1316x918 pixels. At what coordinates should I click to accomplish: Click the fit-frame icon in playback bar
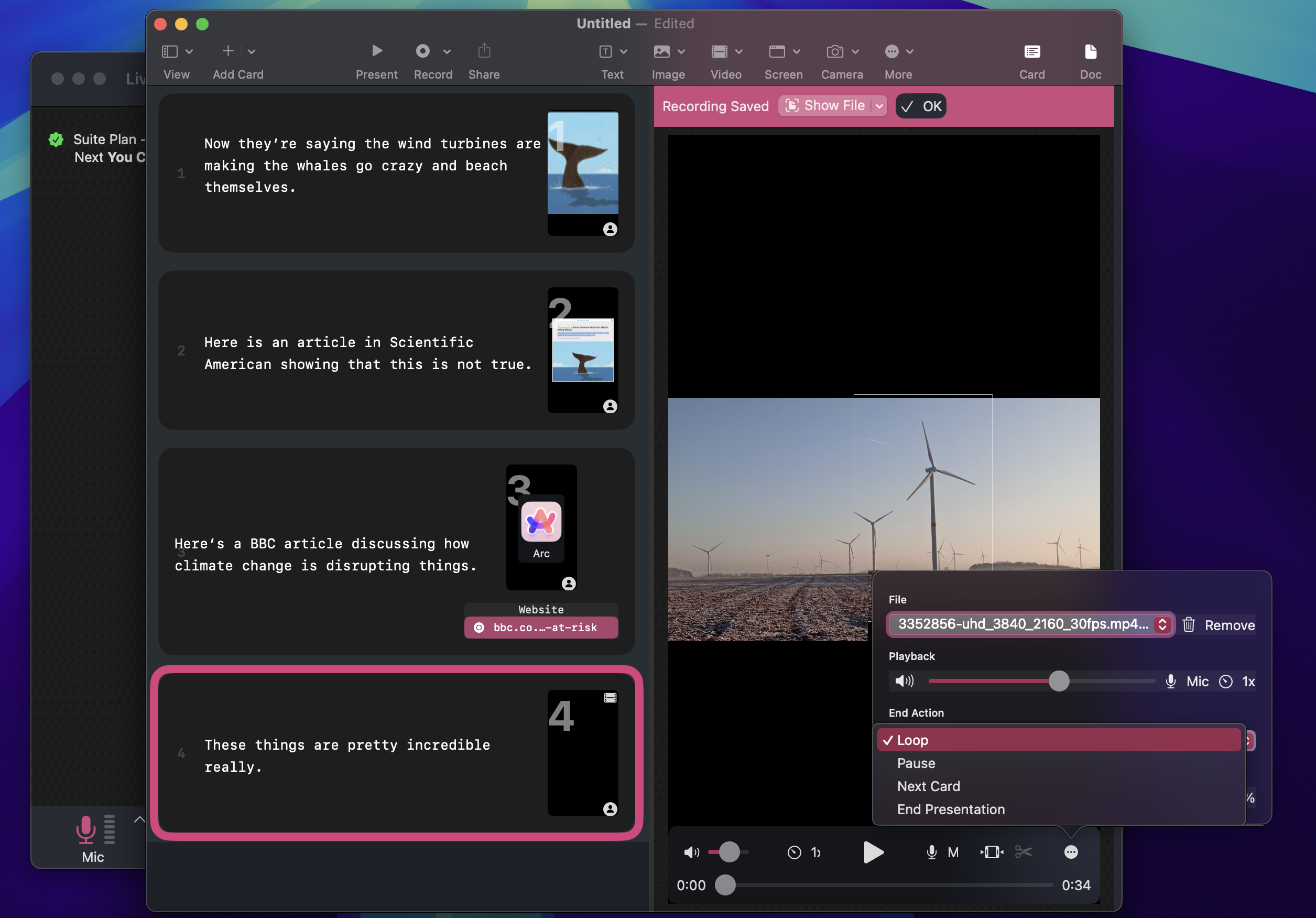[x=992, y=852]
